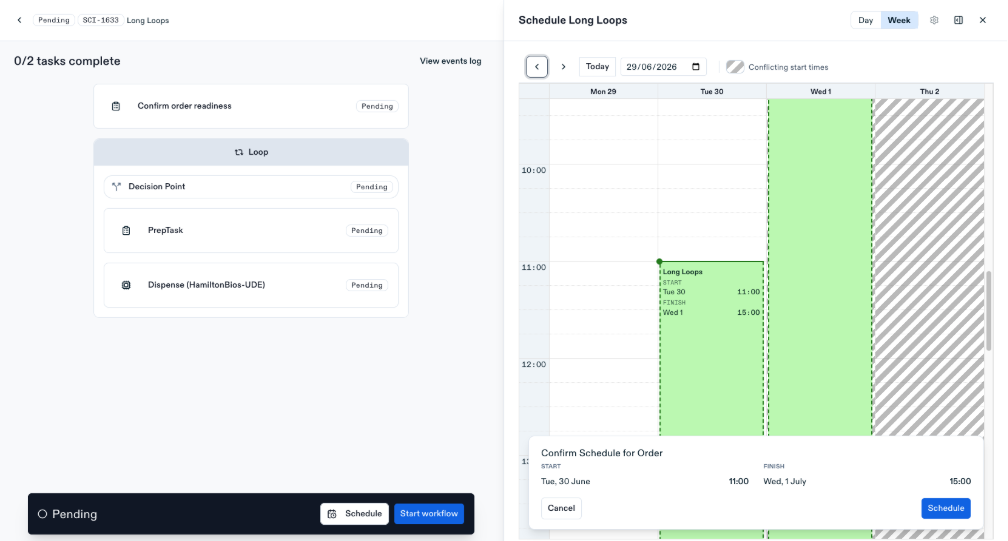
Task: Toggle the side panel layout icon
Action: [x=958, y=20]
